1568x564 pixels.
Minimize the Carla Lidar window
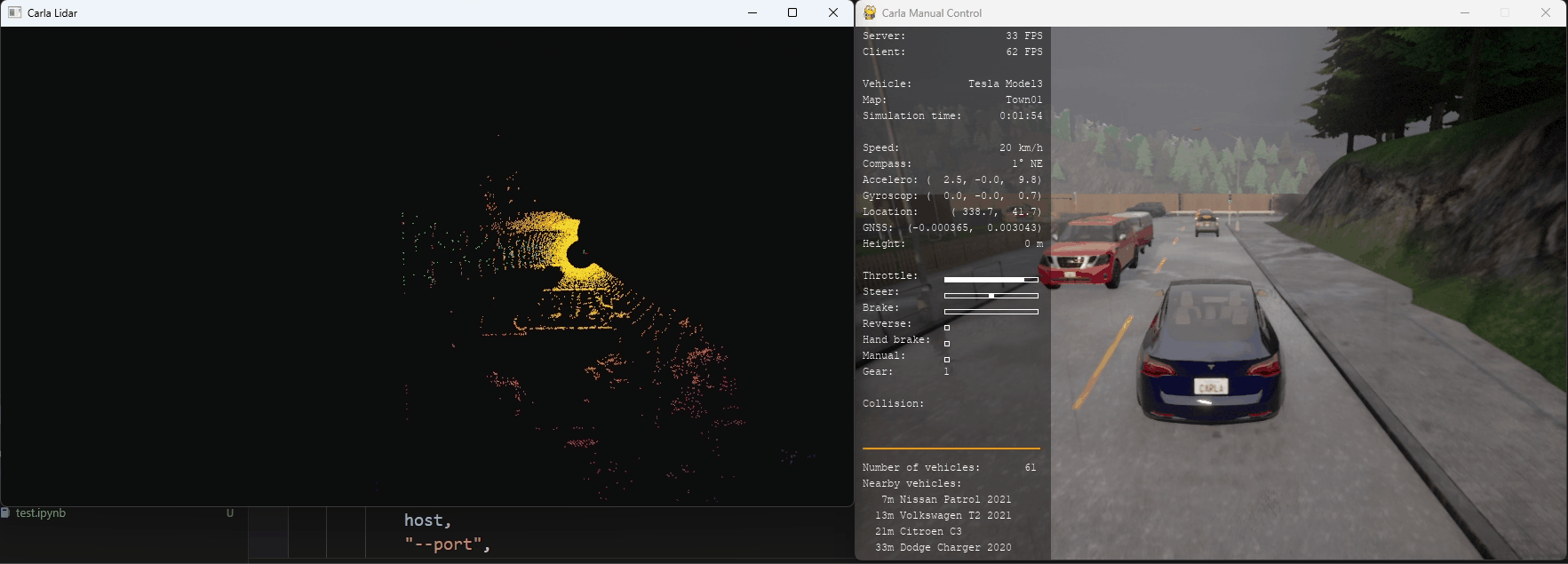(x=752, y=12)
